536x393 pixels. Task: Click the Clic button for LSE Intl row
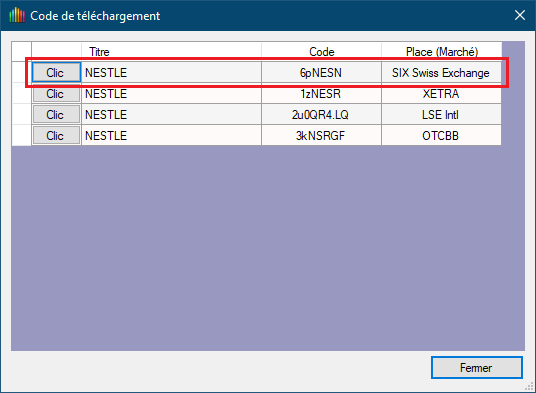[56, 114]
